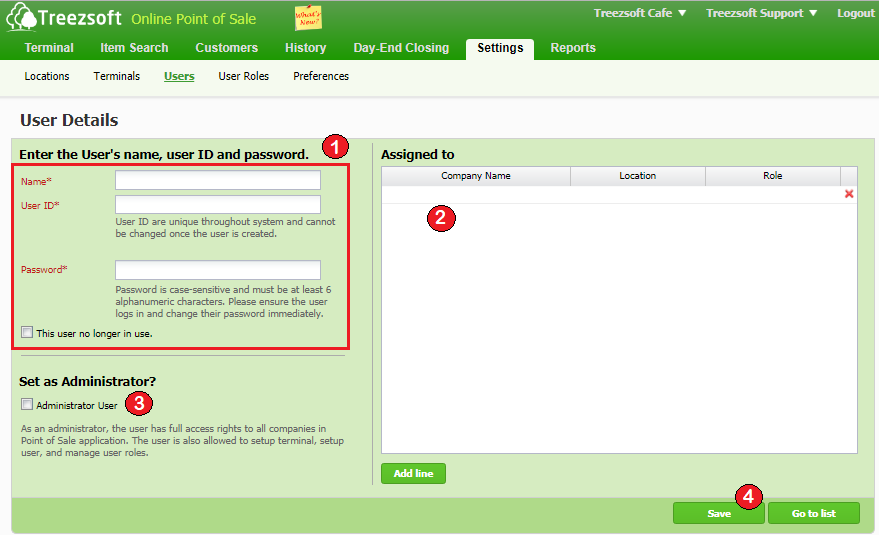Select the Day-End Closing tab
The height and width of the screenshot is (535, 879).
(x=401, y=48)
